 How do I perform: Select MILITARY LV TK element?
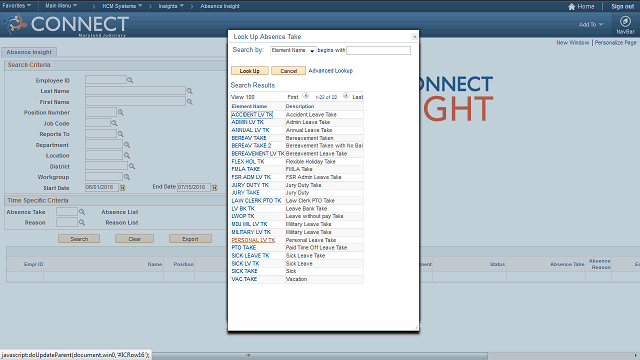click(251, 232)
